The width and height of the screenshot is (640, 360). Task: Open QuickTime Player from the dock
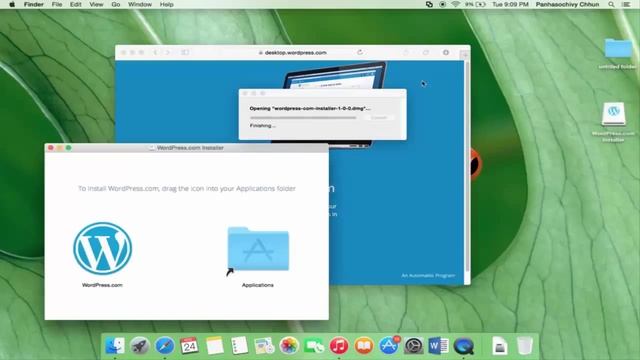click(x=463, y=346)
